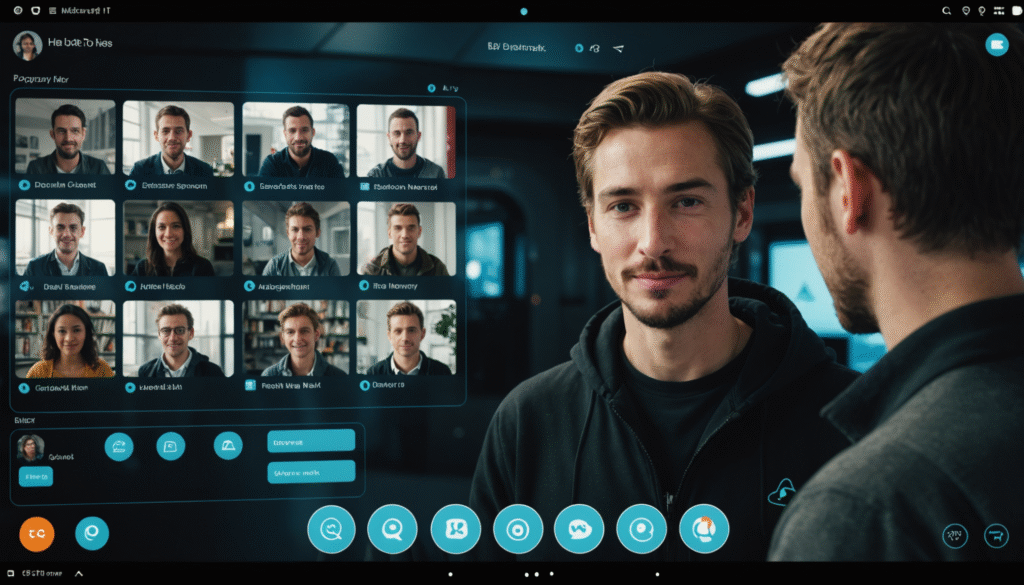Screen dimensions: 1024x585
Task: Click the location pin next to the search magnifier
Action: coord(966,10)
